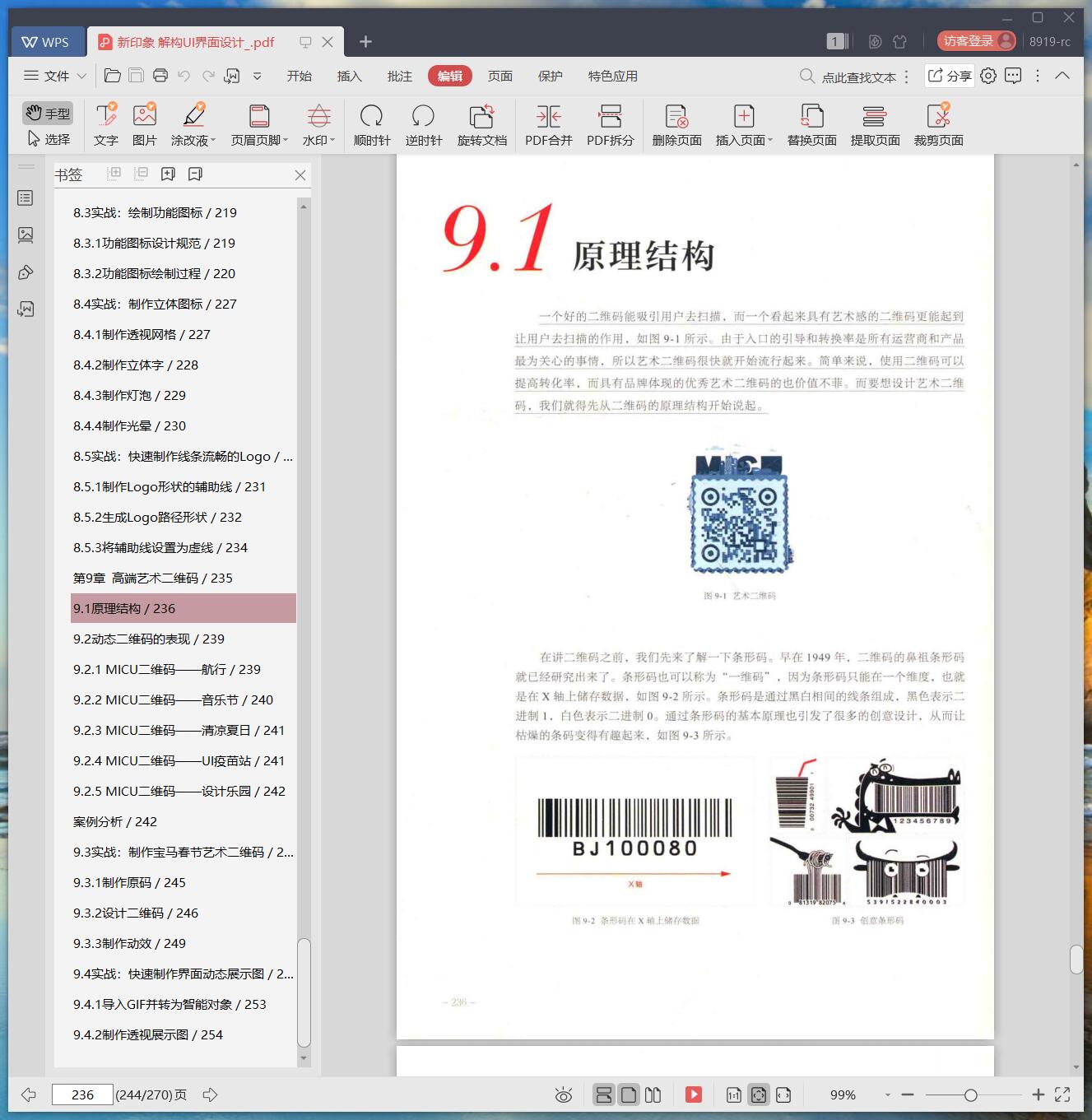Select bookmark 第9章 高端艺术二维码 / 235
This screenshot has height=1120, width=1092.
coord(184,578)
